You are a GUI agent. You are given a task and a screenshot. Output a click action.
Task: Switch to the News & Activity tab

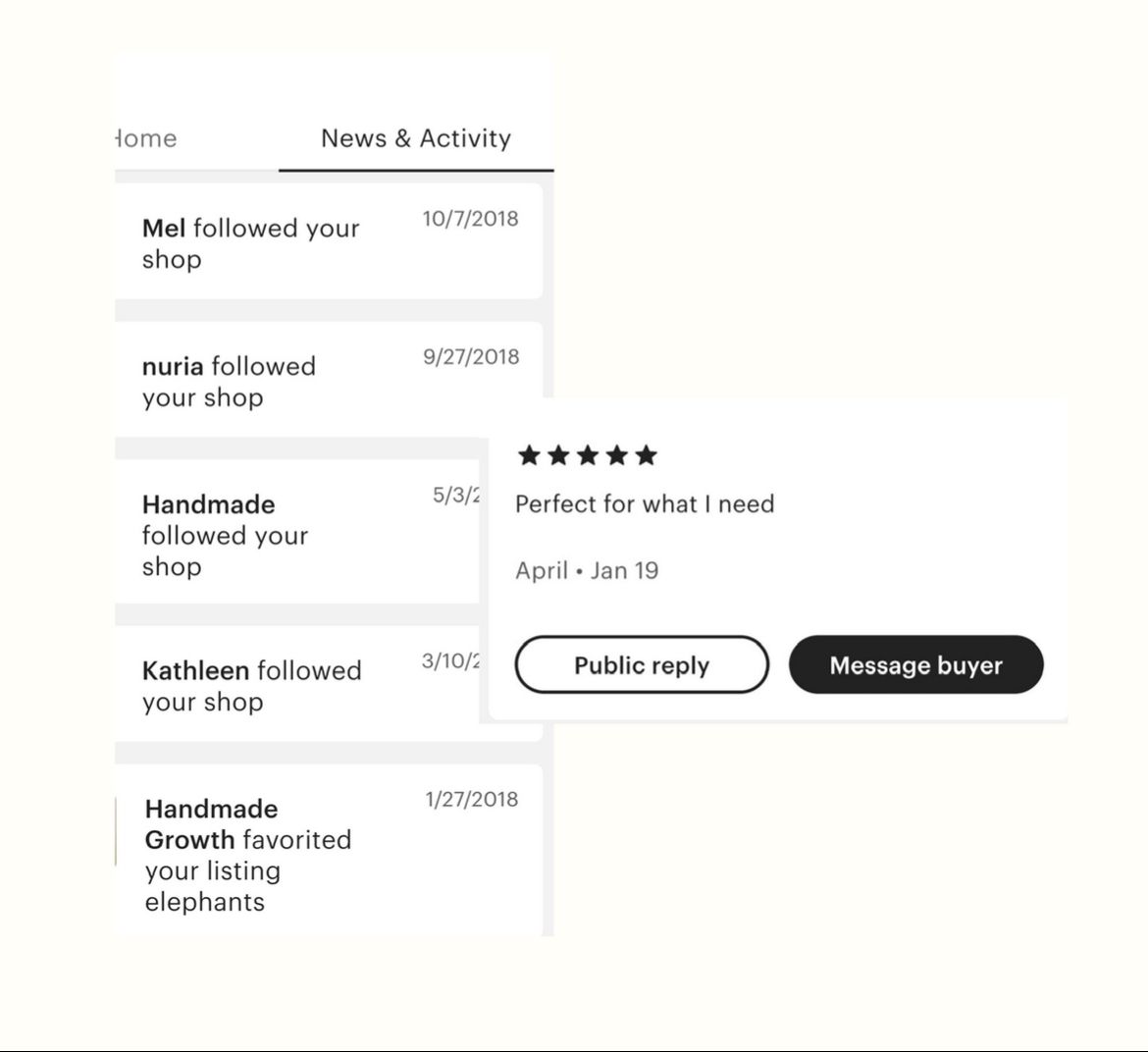(416, 138)
